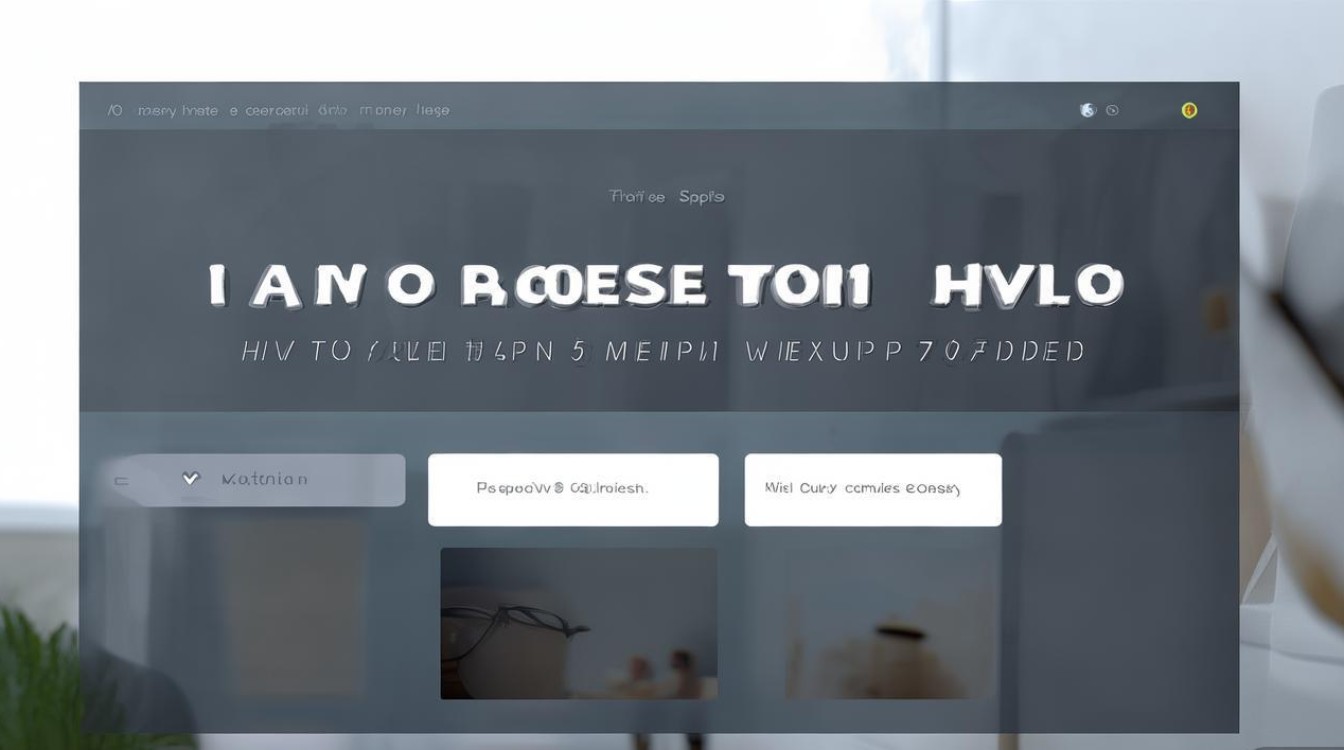Go to the "dnto" navigation item
Screen dimensions: 1344x750
tap(332, 110)
